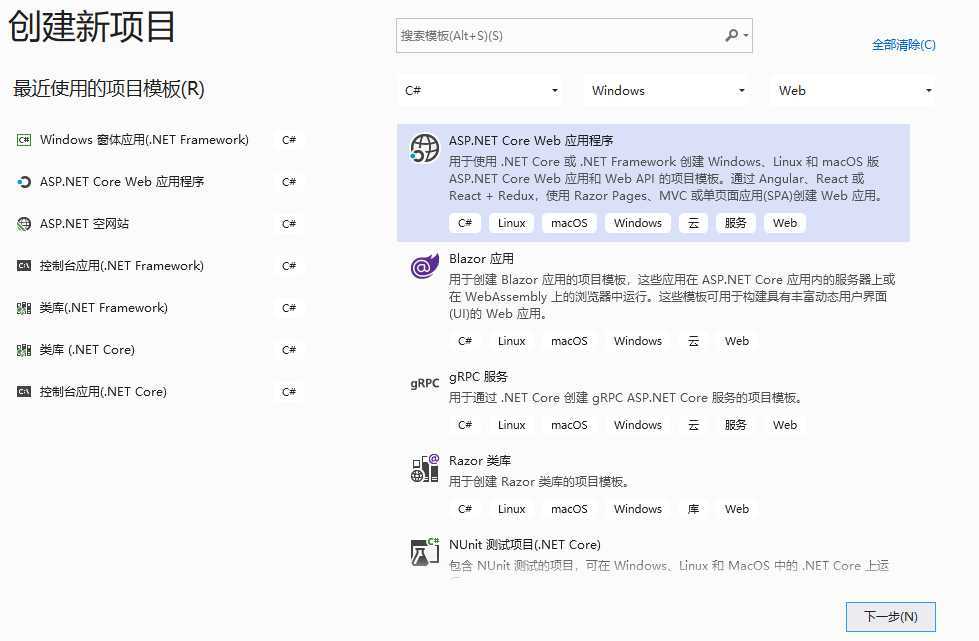Click the gRPC service icon
This screenshot has width=979, height=641.
(425, 383)
